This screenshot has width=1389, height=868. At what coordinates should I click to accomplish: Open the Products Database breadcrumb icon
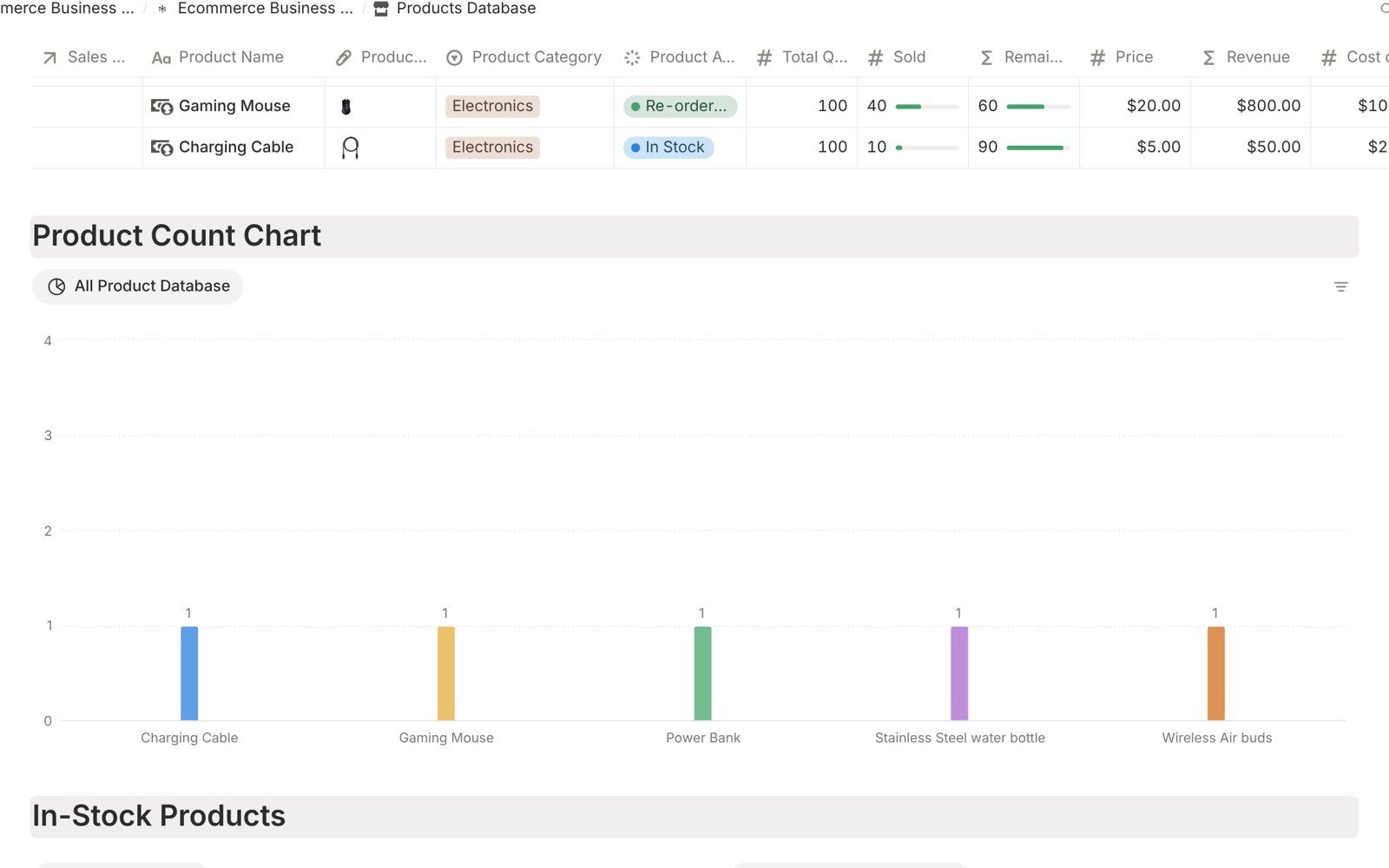(x=380, y=9)
